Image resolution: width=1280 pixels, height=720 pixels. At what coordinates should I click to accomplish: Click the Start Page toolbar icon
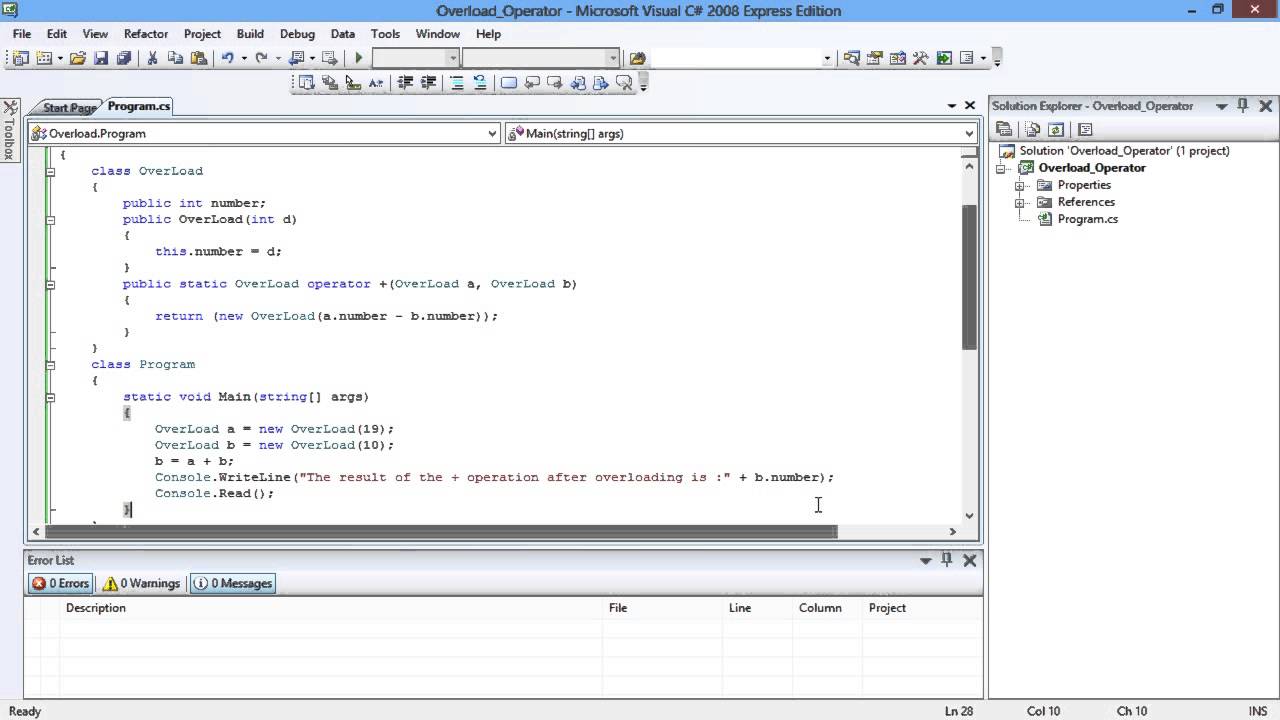tap(944, 58)
